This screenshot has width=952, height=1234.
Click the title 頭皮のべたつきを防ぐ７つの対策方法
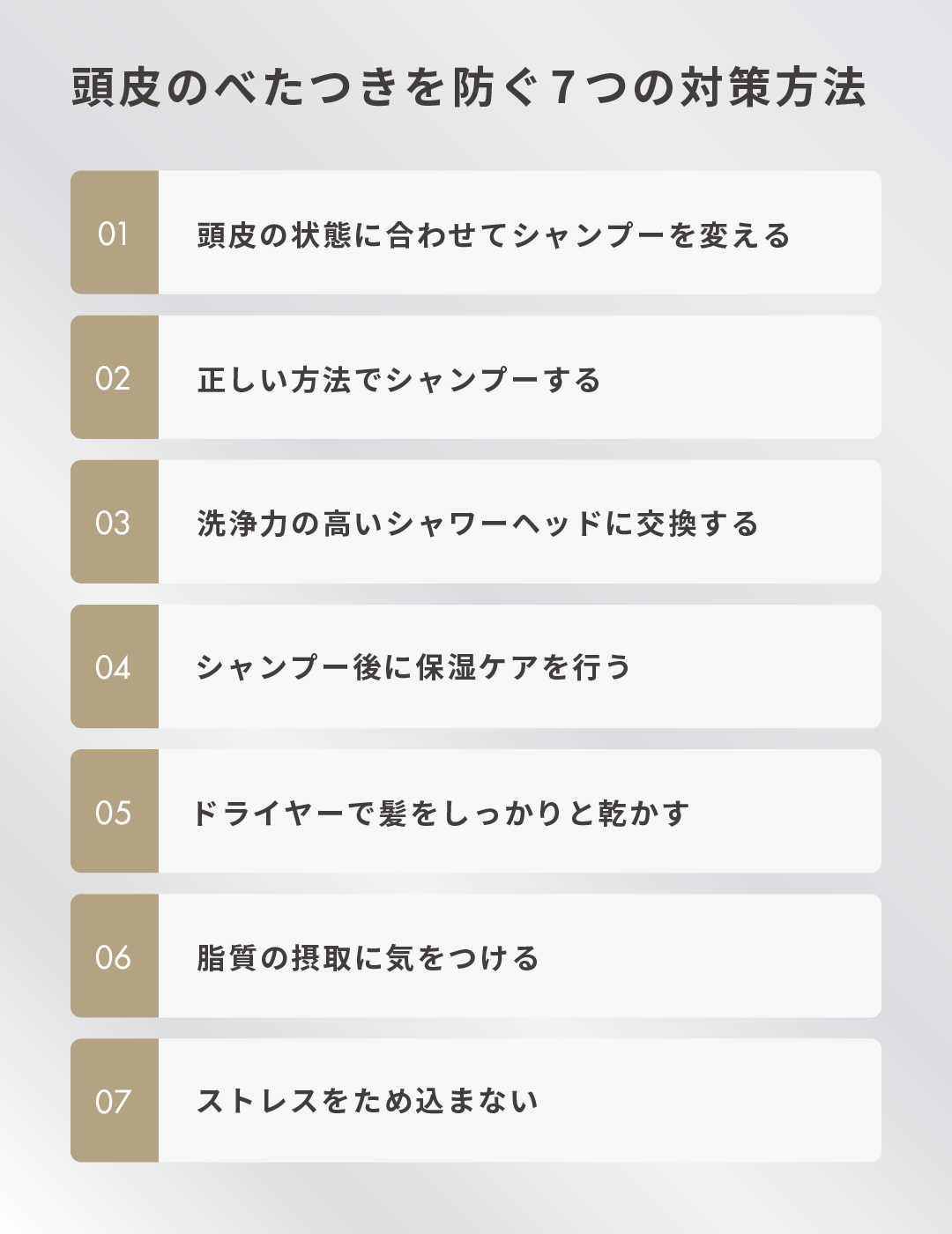pos(469,87)
